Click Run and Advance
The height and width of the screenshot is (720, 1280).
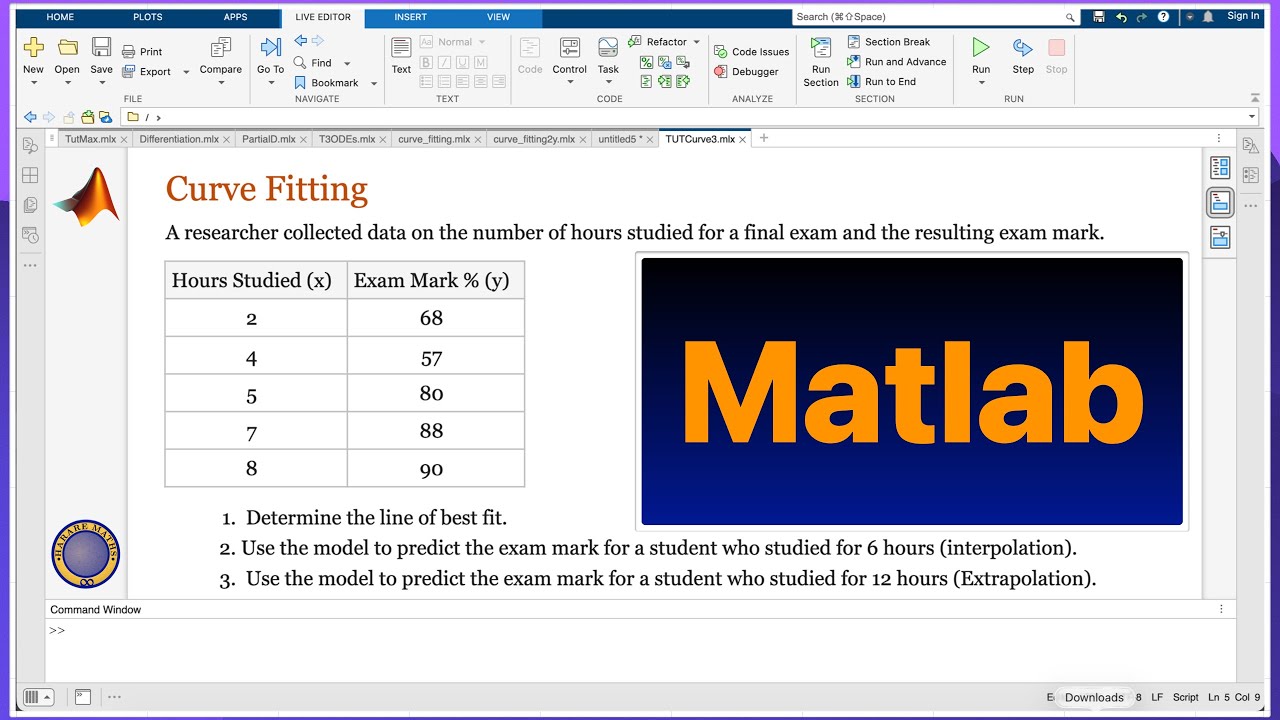pyautogui.click(x=896, y=62)
